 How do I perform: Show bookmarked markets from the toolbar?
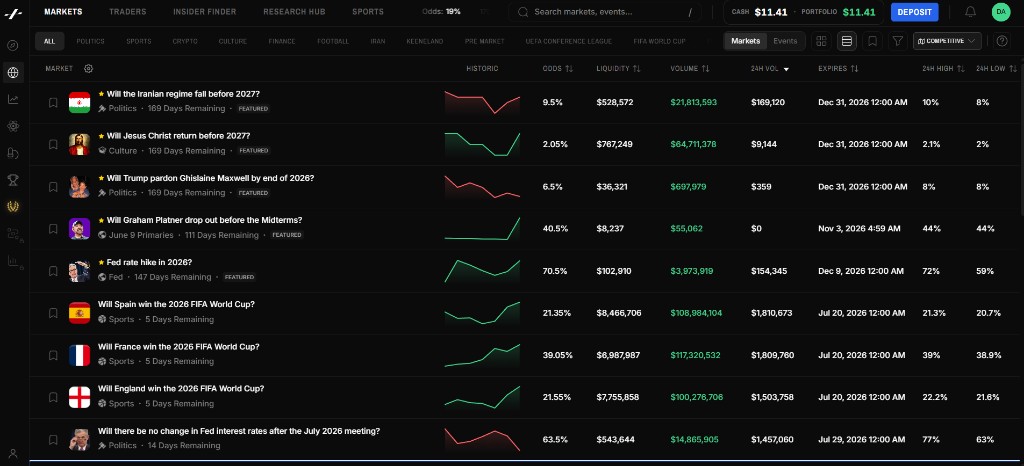coord(872,41)
